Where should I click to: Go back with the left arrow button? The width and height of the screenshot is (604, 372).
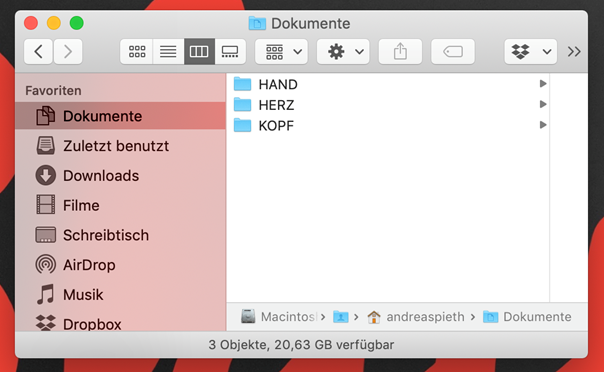(38, 51)
